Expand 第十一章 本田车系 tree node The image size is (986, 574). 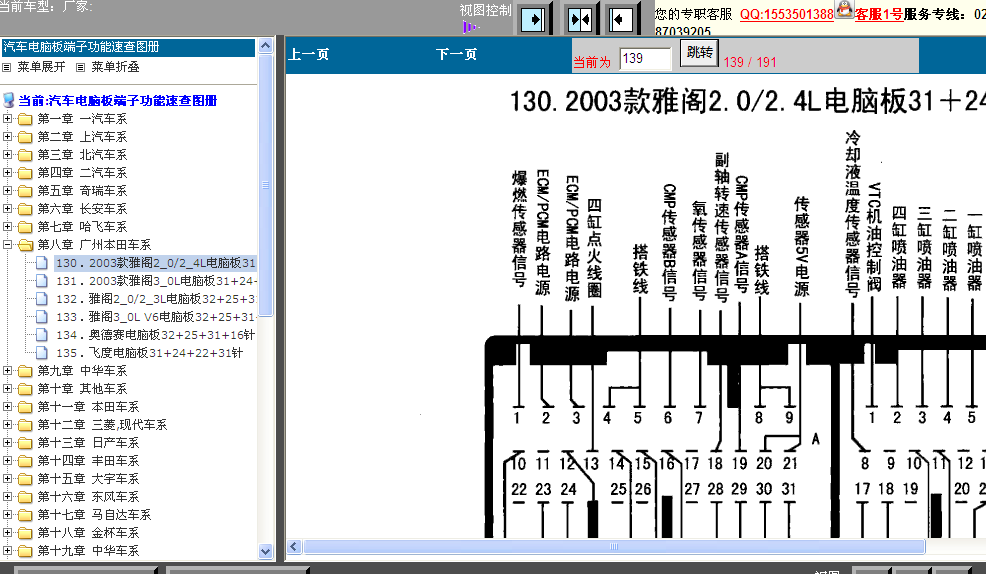pyautogui.click(x=8, y=407)
